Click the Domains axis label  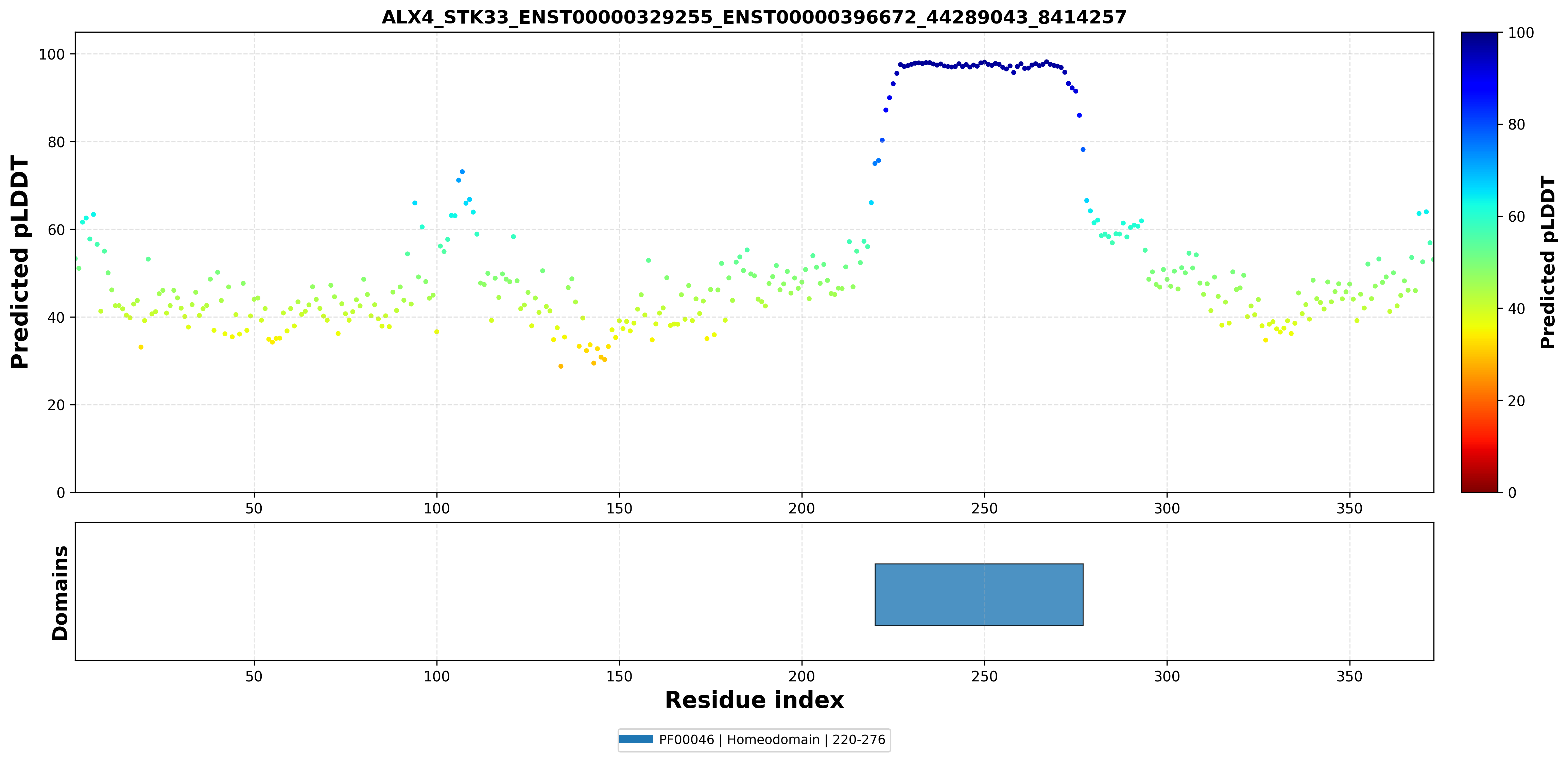tap(59, 593)
